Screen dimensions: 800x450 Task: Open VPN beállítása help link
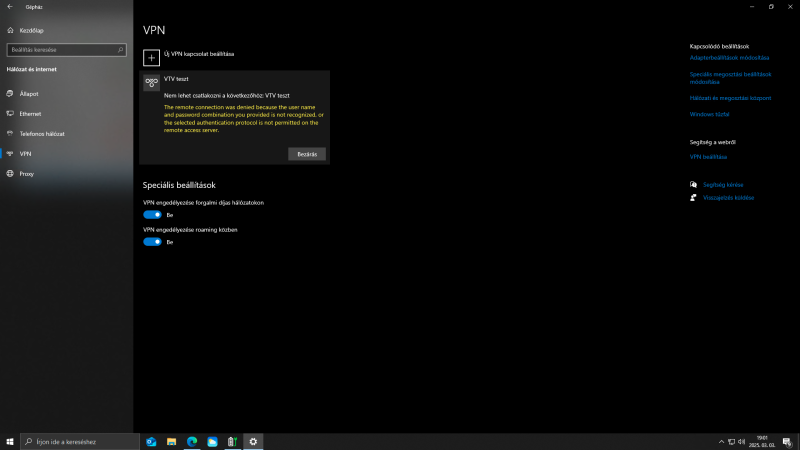[708, 157]
